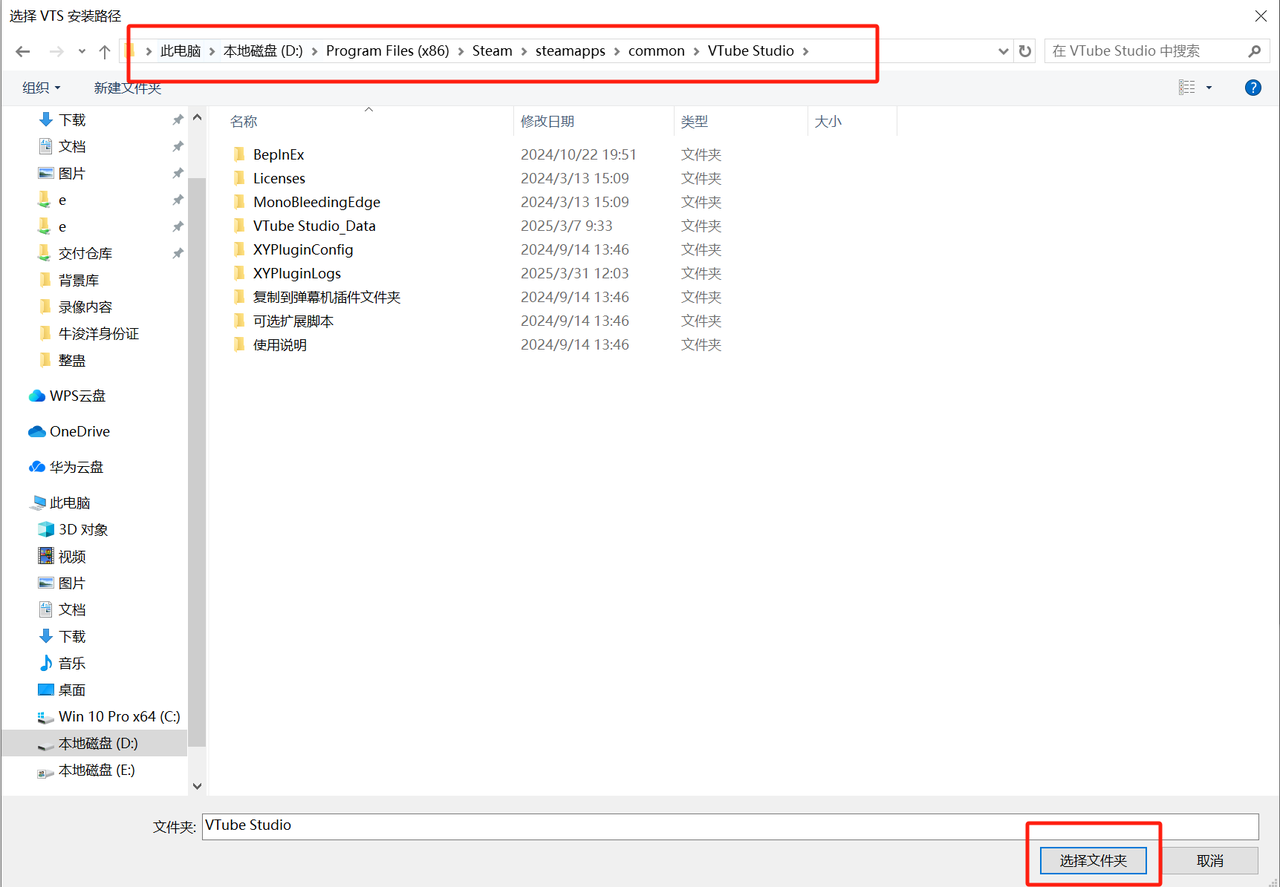The width and height of the screenshot is (1280, 887).
Task: Open 整蛊 folder in the sidebar
Action: [x=72, y=360]
